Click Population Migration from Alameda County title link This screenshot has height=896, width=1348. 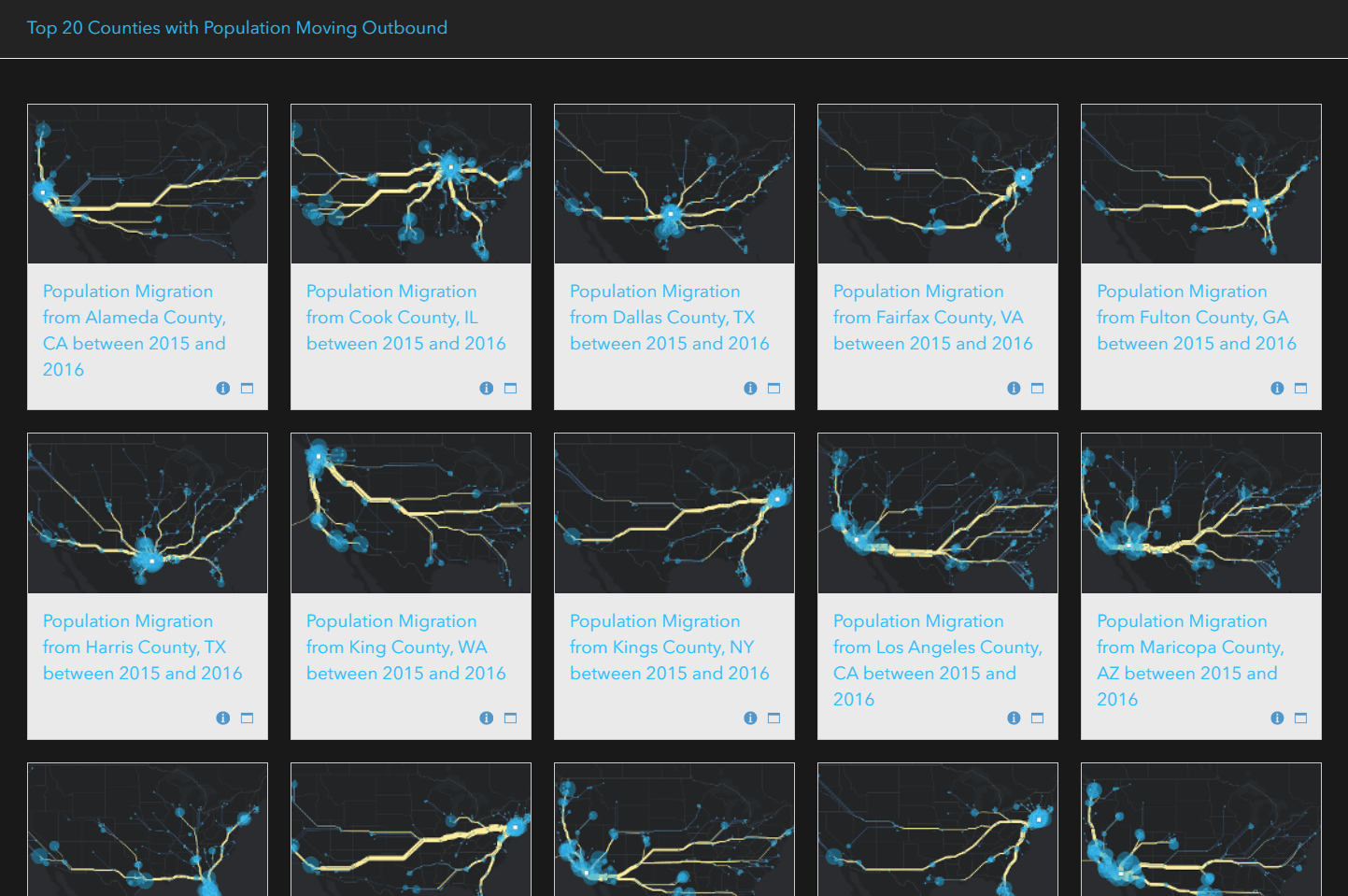135,331
